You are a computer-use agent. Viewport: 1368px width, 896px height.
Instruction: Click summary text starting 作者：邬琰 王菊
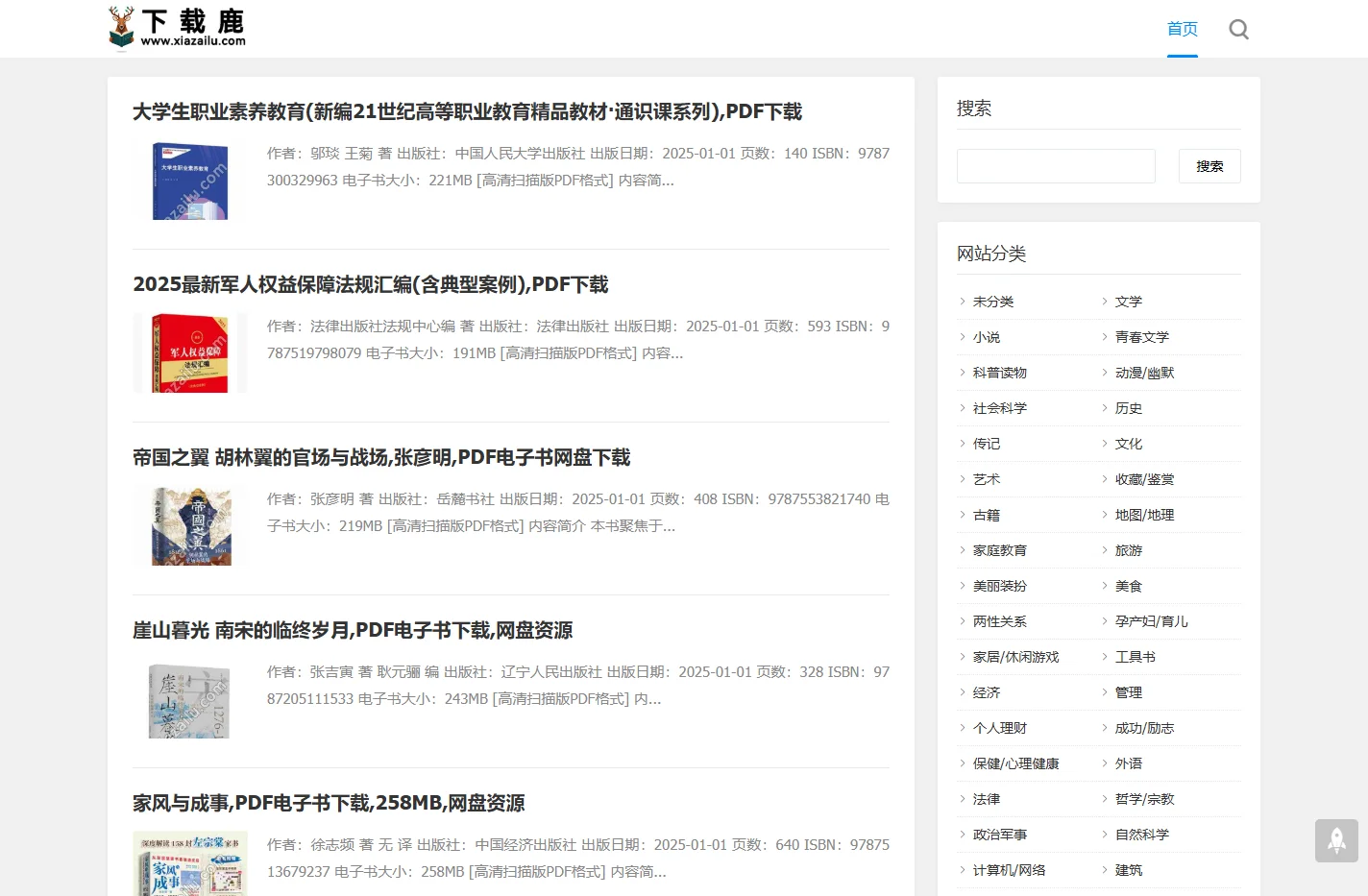pyautogui.click(x=578, y=167)
